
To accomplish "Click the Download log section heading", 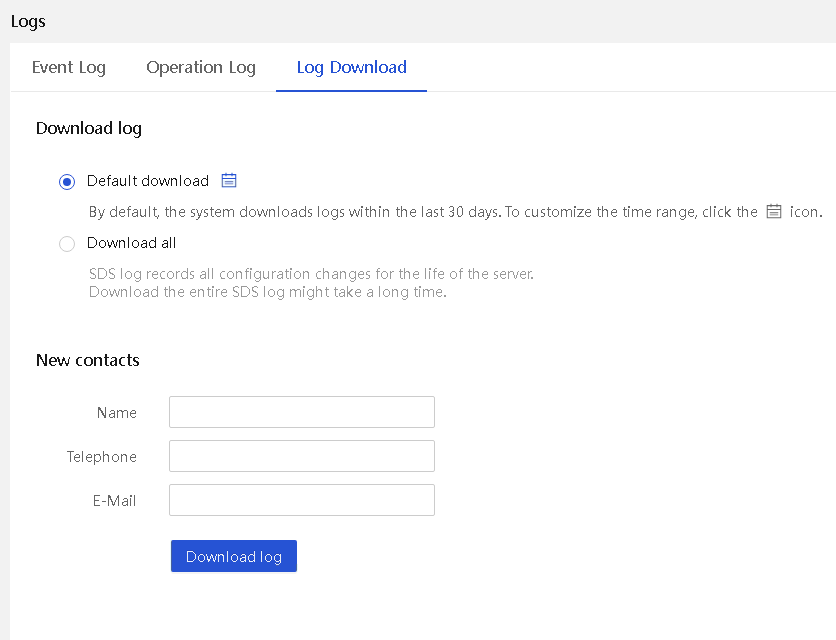I will 89,129.
